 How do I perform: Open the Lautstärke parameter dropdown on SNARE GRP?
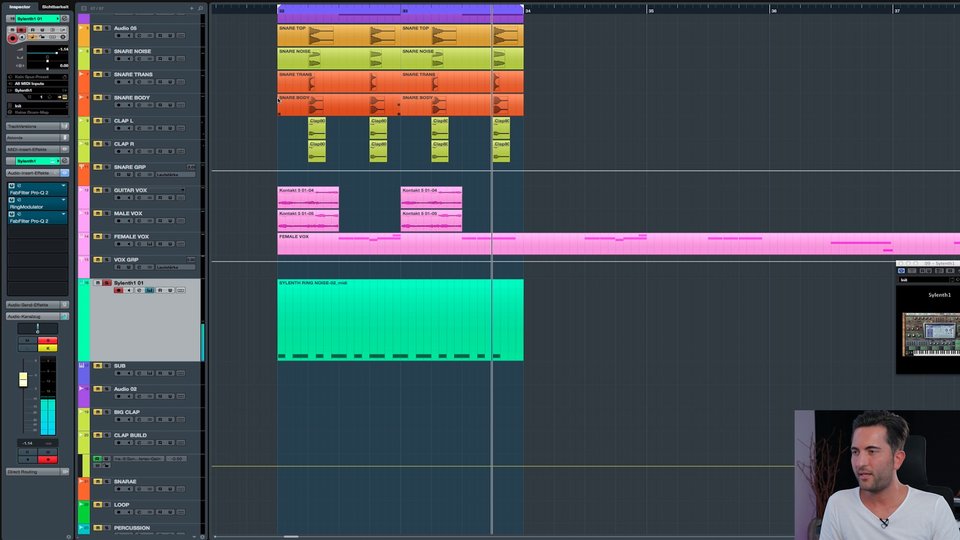pos(175,174)
